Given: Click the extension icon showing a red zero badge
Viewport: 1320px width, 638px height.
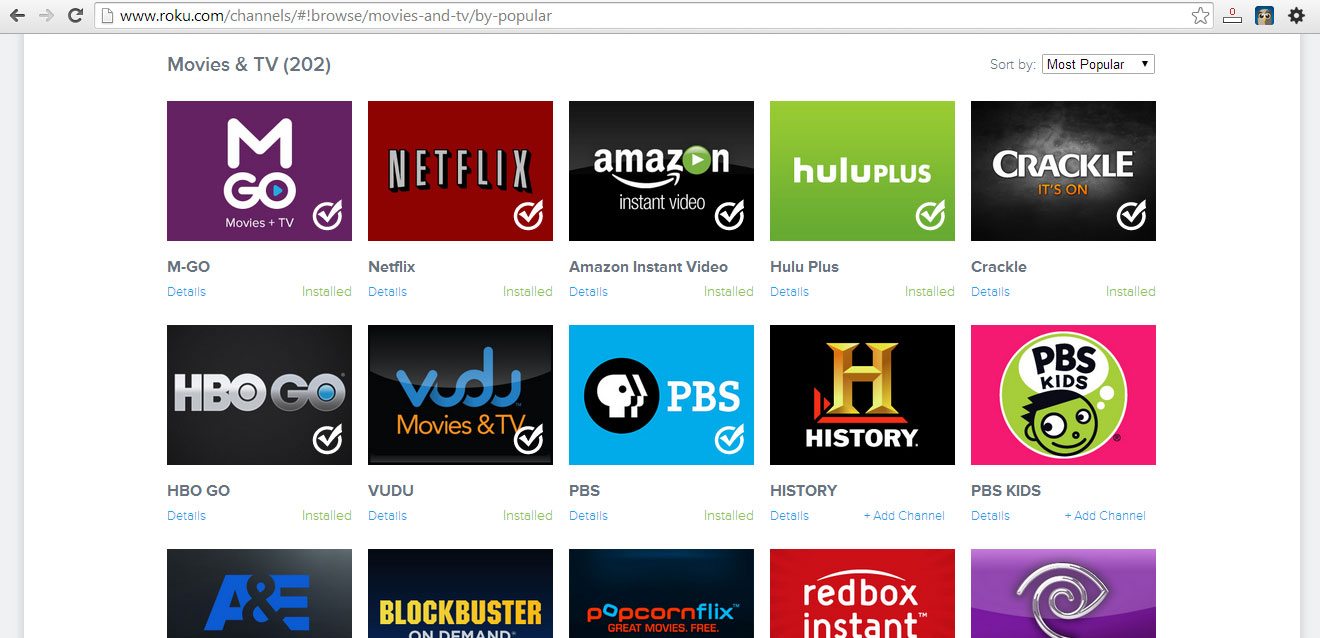Looking at the screenshot, I should point(1234,16).
